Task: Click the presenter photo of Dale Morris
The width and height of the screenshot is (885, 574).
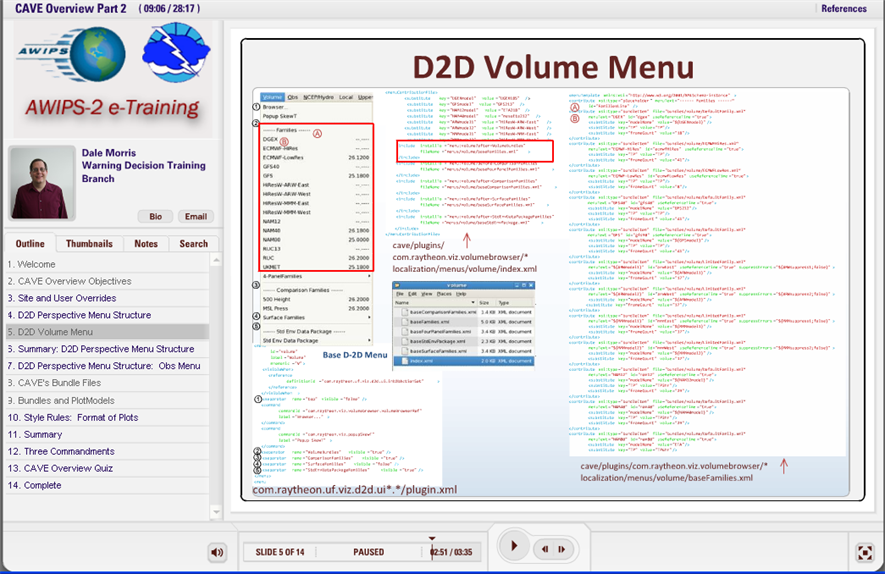Action: [42, 183]
